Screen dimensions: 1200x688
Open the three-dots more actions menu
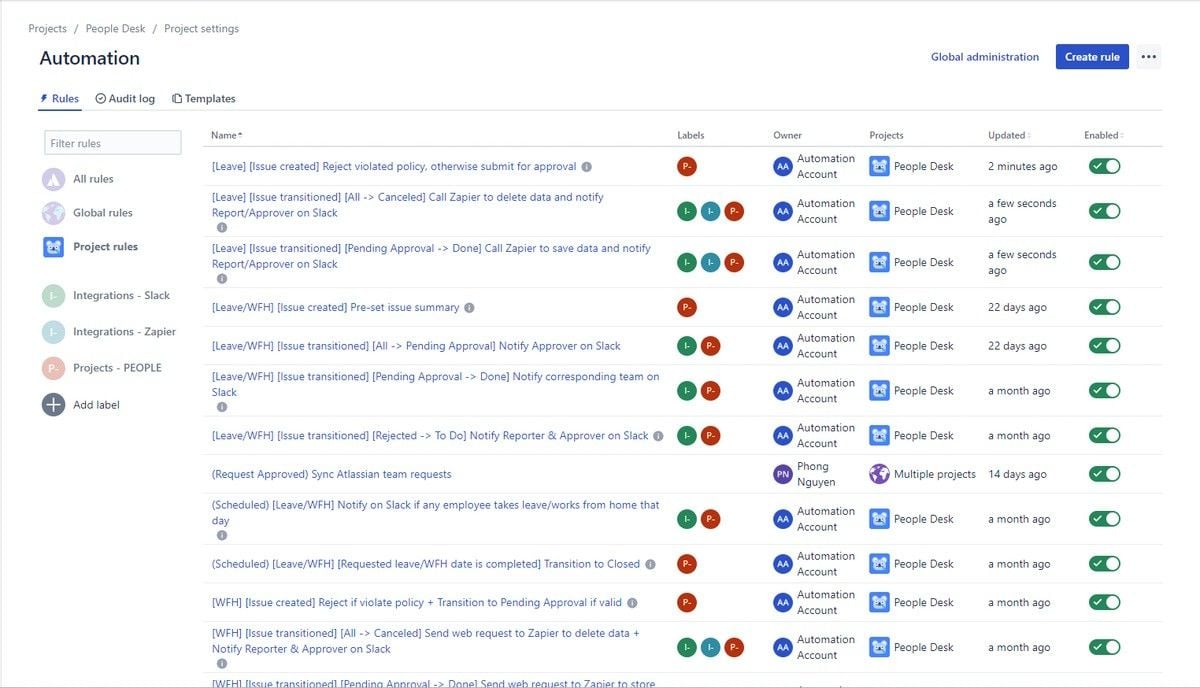pos(1149,57)
